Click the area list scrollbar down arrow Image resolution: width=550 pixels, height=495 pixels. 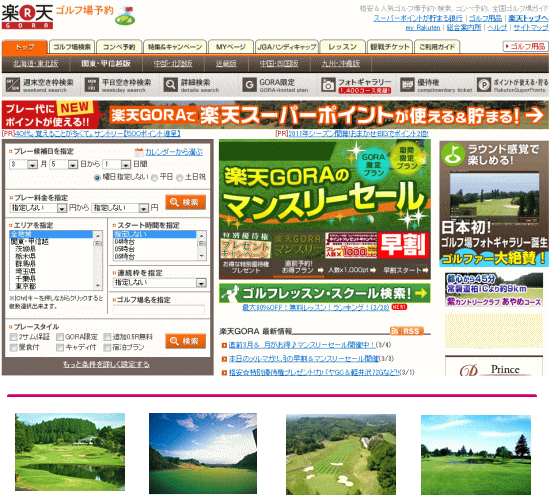(98, 286)
